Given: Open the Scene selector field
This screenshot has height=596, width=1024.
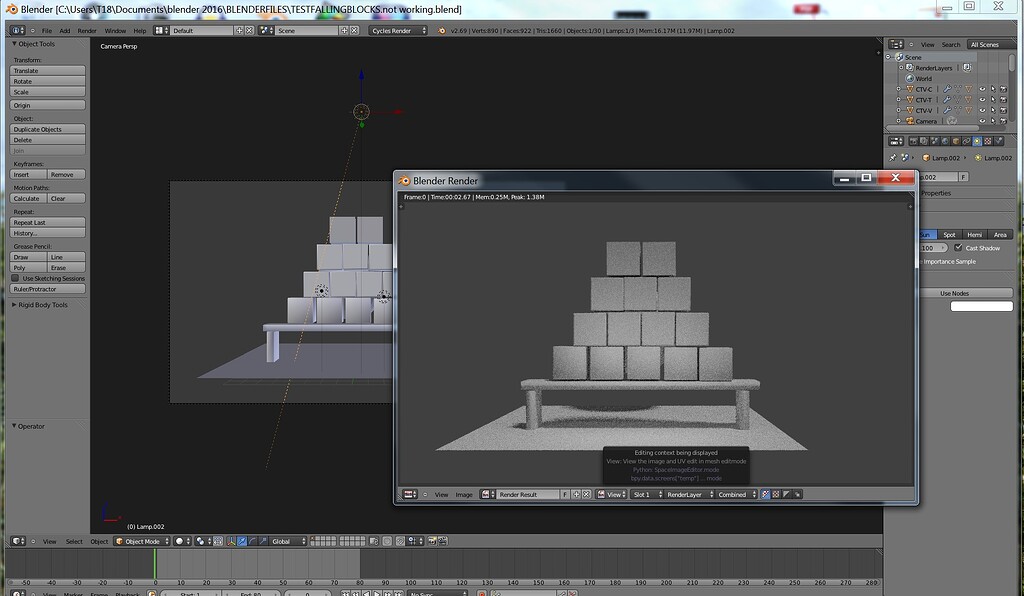Looking at the screenshot, I should (307, 31).
